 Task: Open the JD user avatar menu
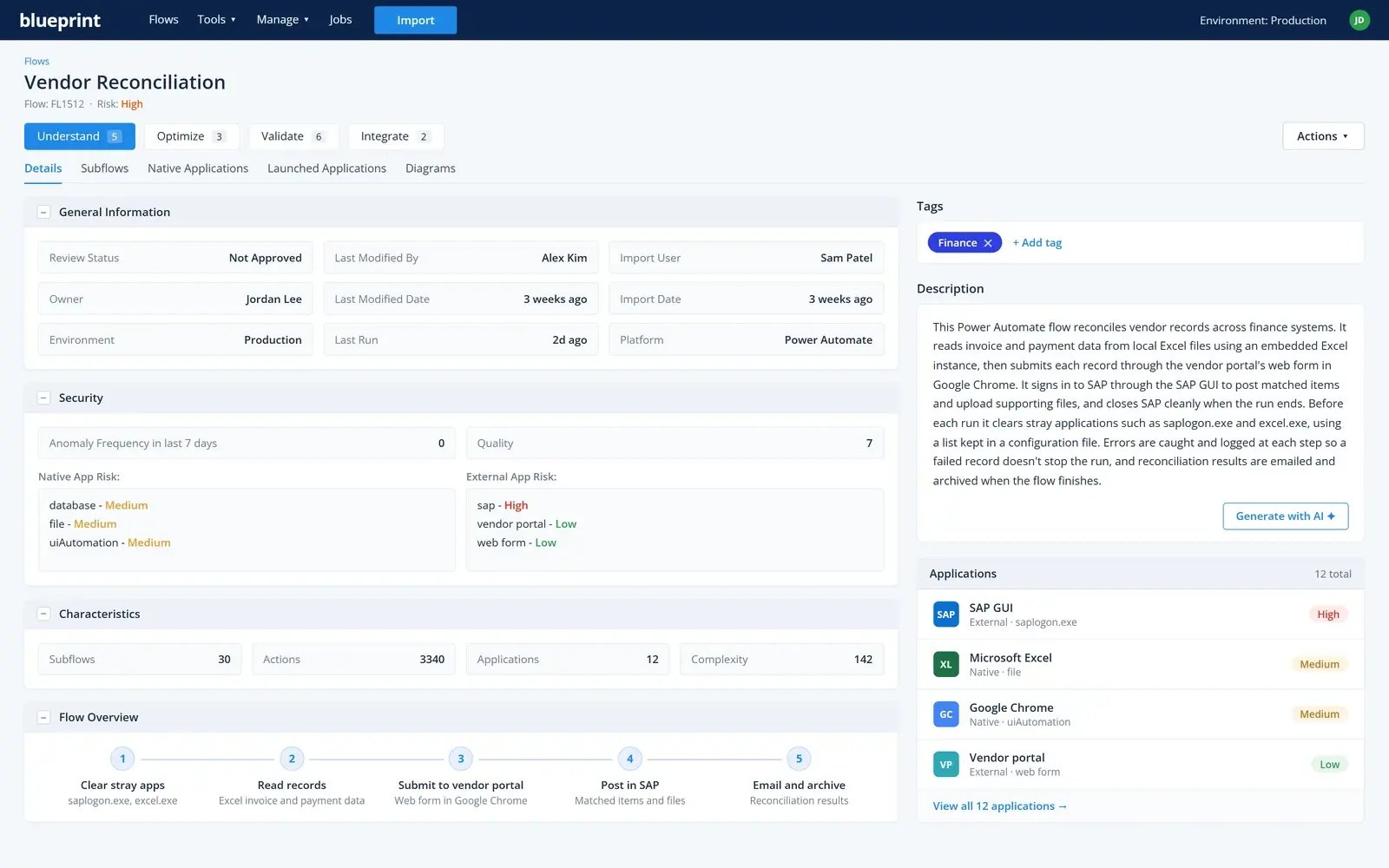tap(1359, 20)
